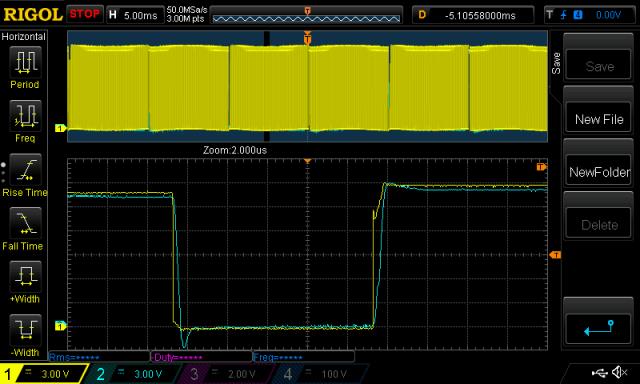Click the New File button
Viewport: 640px width, 384px height.
click(x=598, y=120)
